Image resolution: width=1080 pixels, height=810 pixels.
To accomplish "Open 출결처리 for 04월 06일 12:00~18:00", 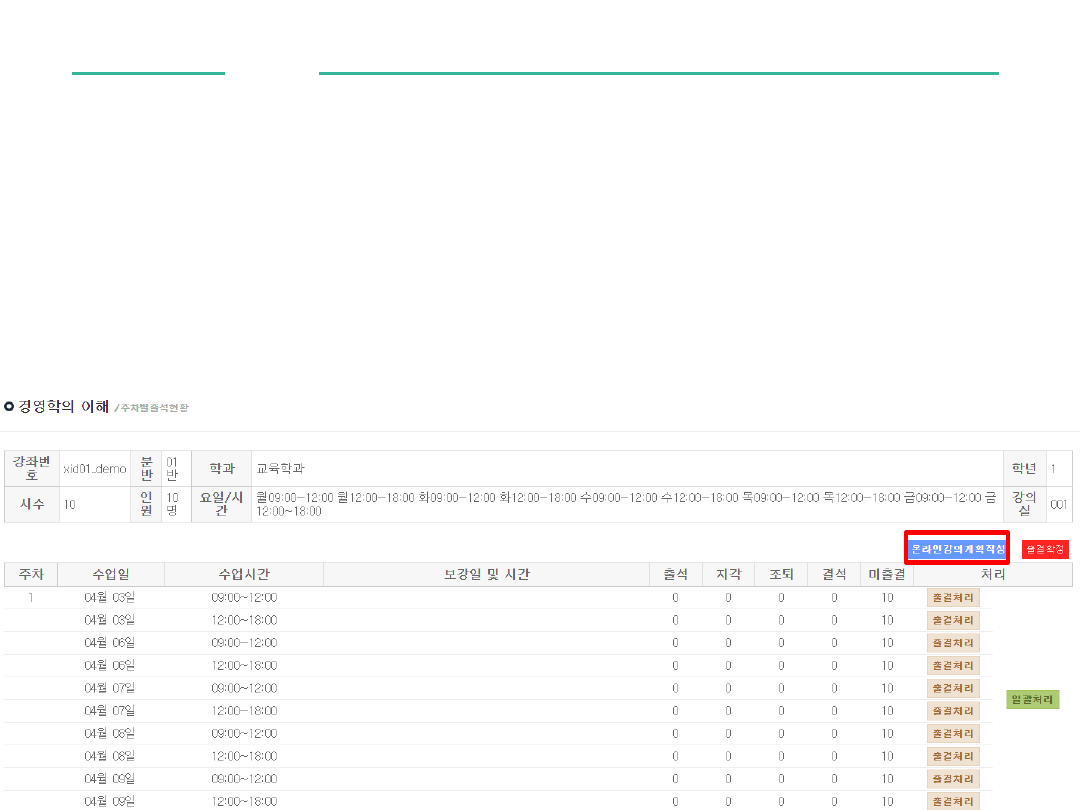I will (953, 665).
